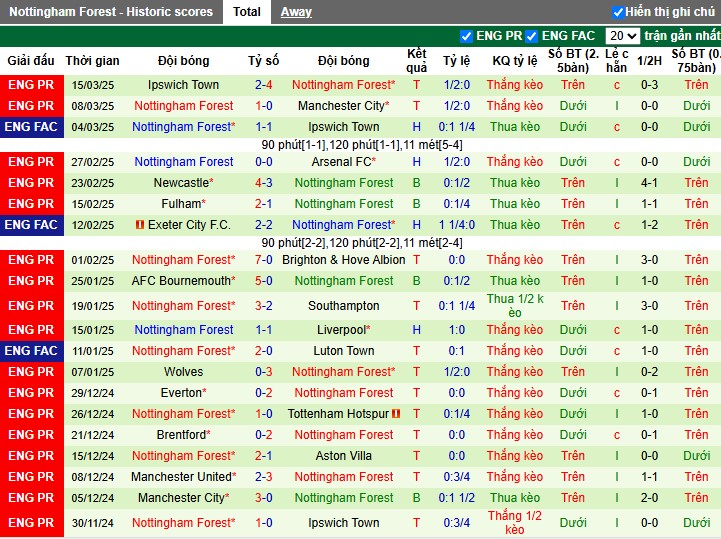Open Brentford team link
The width and height of the screenshot is (721, 539).
click(x=183, y=435)
